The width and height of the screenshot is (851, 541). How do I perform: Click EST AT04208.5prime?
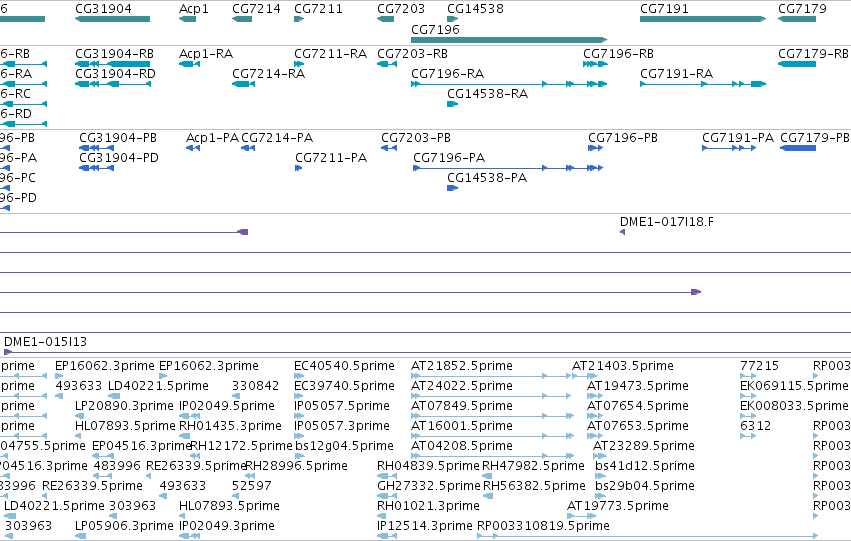coord(462,445)
